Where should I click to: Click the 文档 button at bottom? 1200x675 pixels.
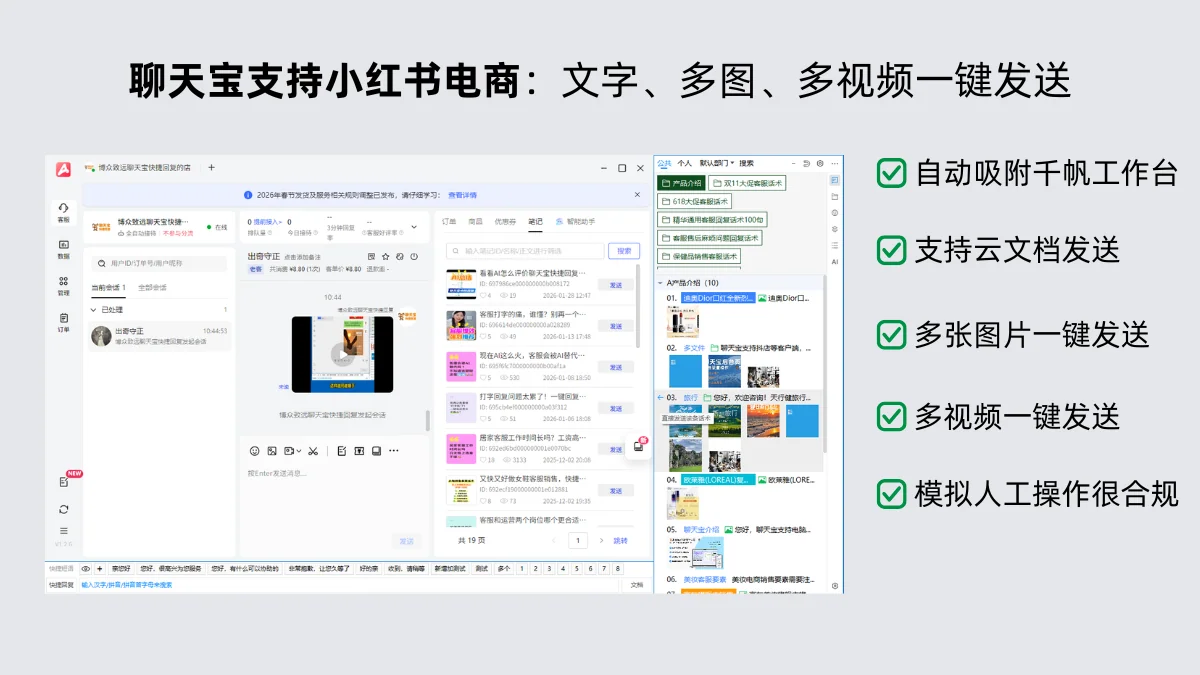pos(637,584)
